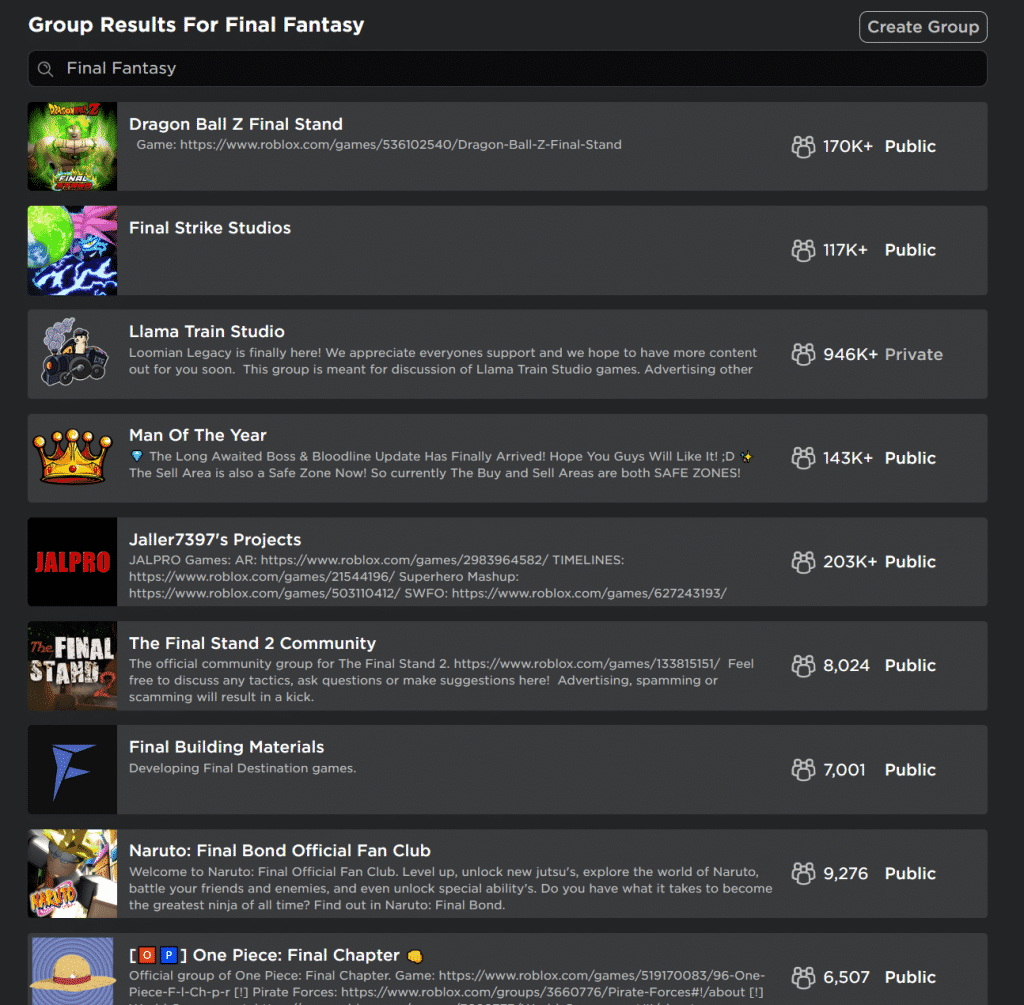Open Dragon Ball Z Final Stand thumbnail
1024x1005 pixels.
72,146
